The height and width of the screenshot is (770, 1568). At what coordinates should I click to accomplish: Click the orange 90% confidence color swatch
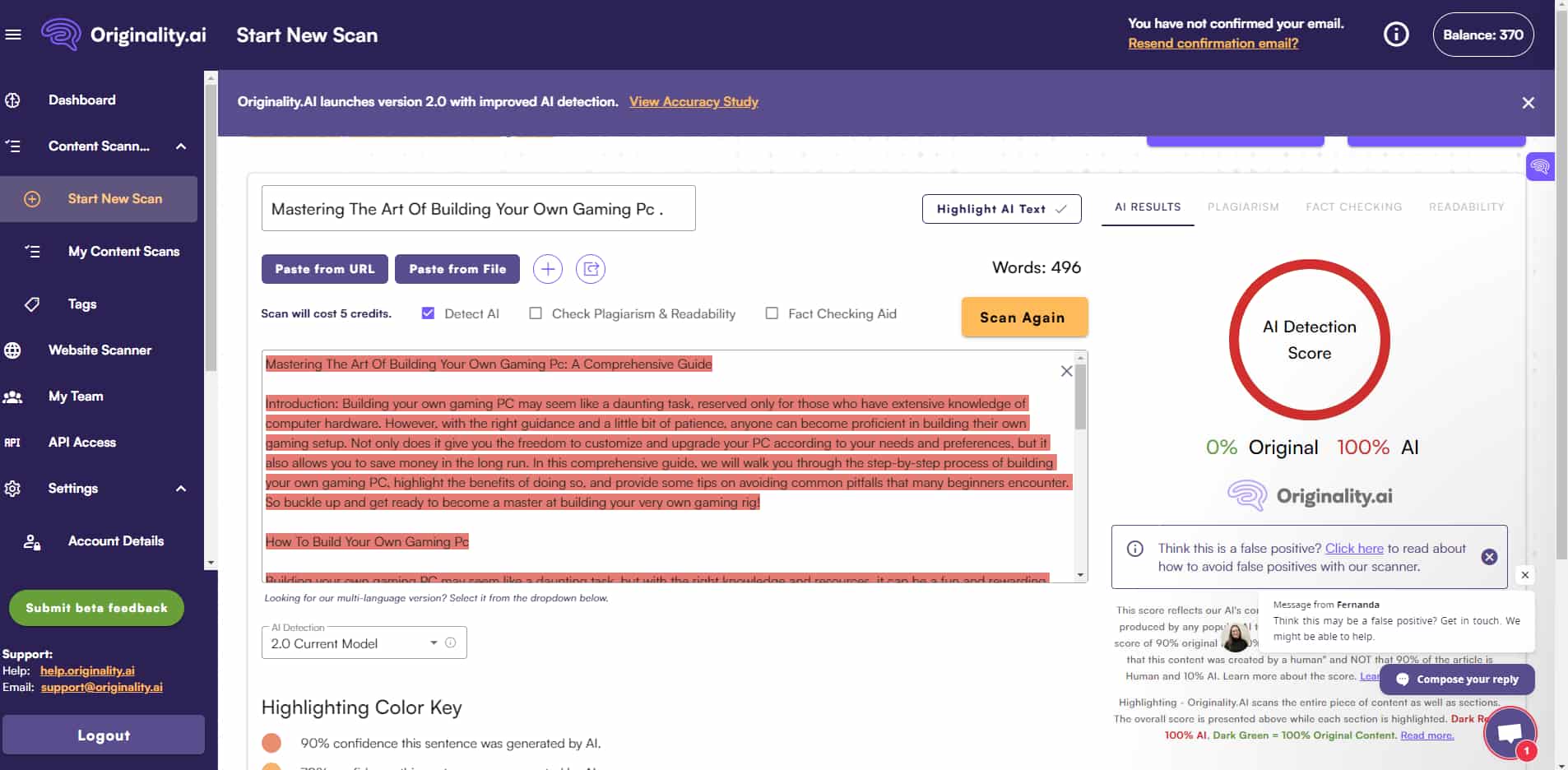[x=271, y=742]
